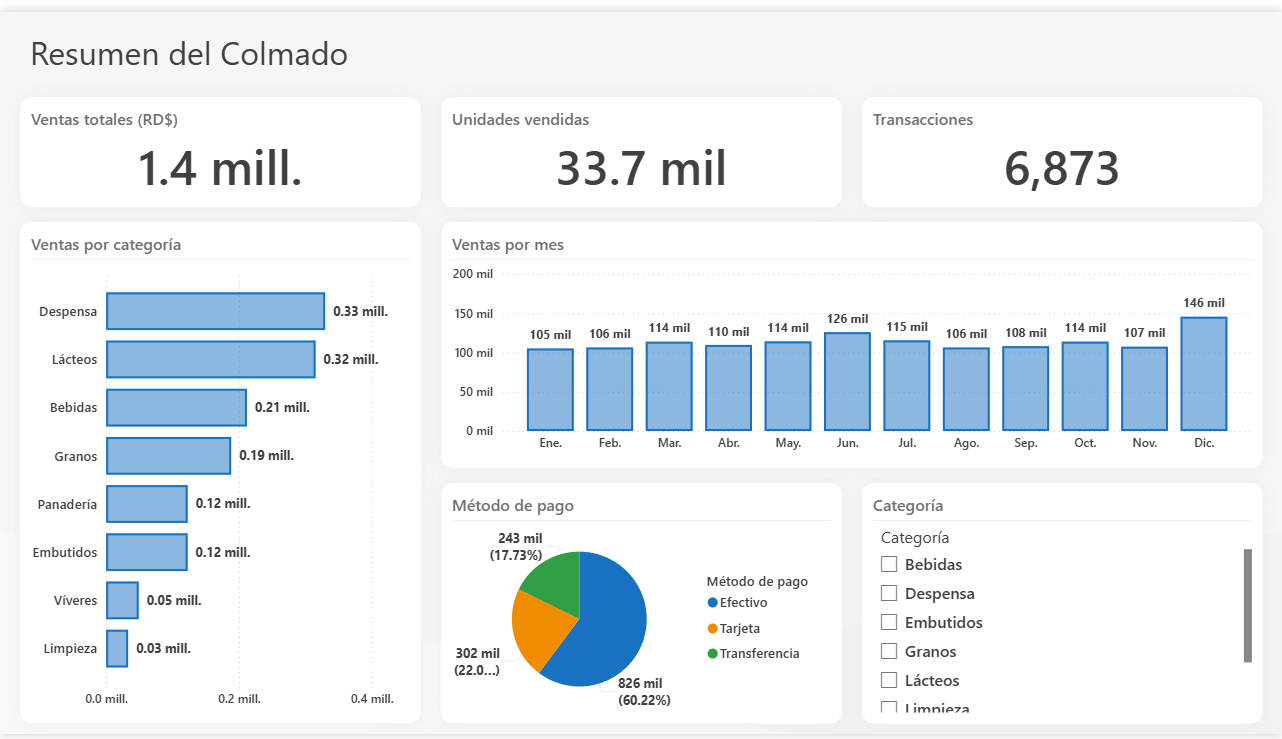This screenshot has width=1282, height=739.
Task: Toggle the Lácteos category checkbox
Action: tap(889, 680)
